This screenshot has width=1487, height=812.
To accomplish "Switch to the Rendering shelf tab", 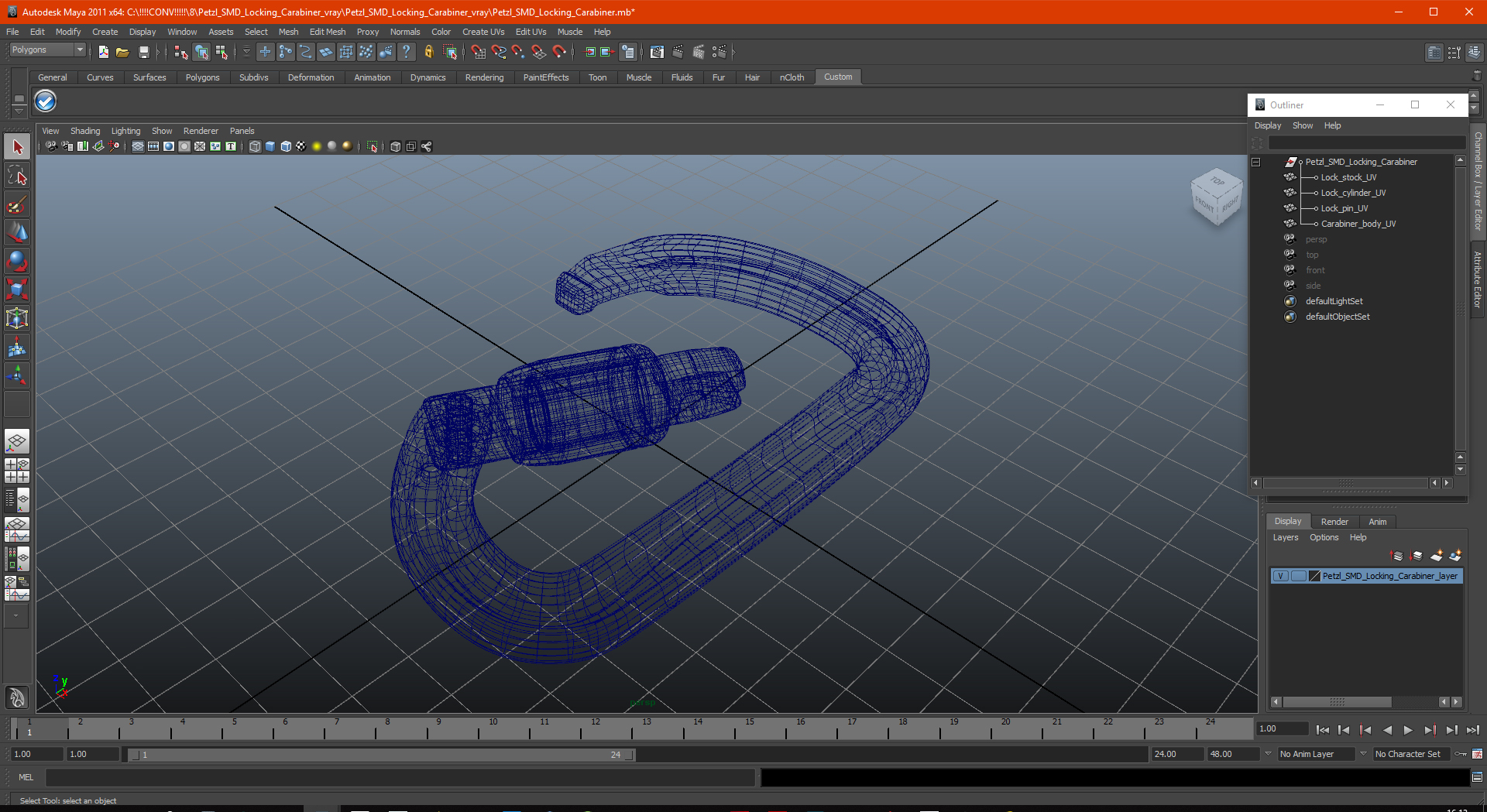I will tap(484, 77).
